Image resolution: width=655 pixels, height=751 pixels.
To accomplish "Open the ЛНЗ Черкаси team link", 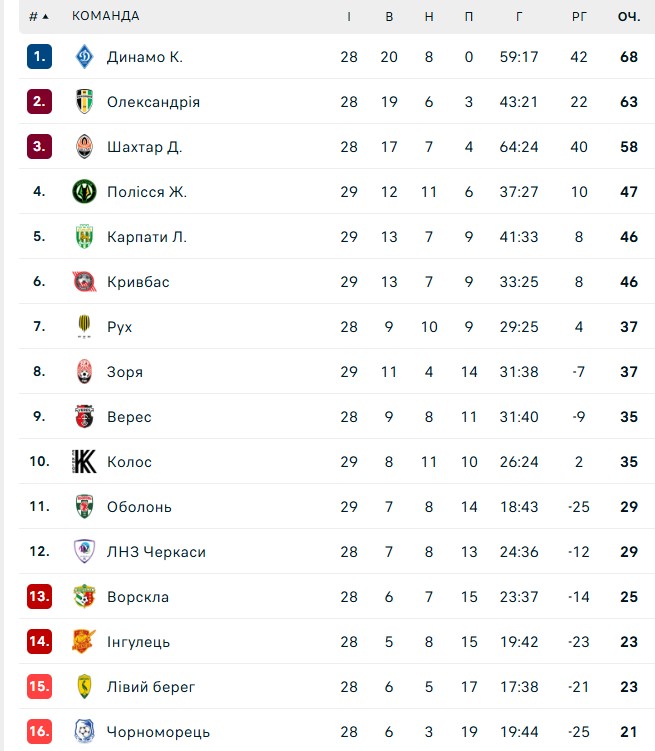I will coord(156,552).
